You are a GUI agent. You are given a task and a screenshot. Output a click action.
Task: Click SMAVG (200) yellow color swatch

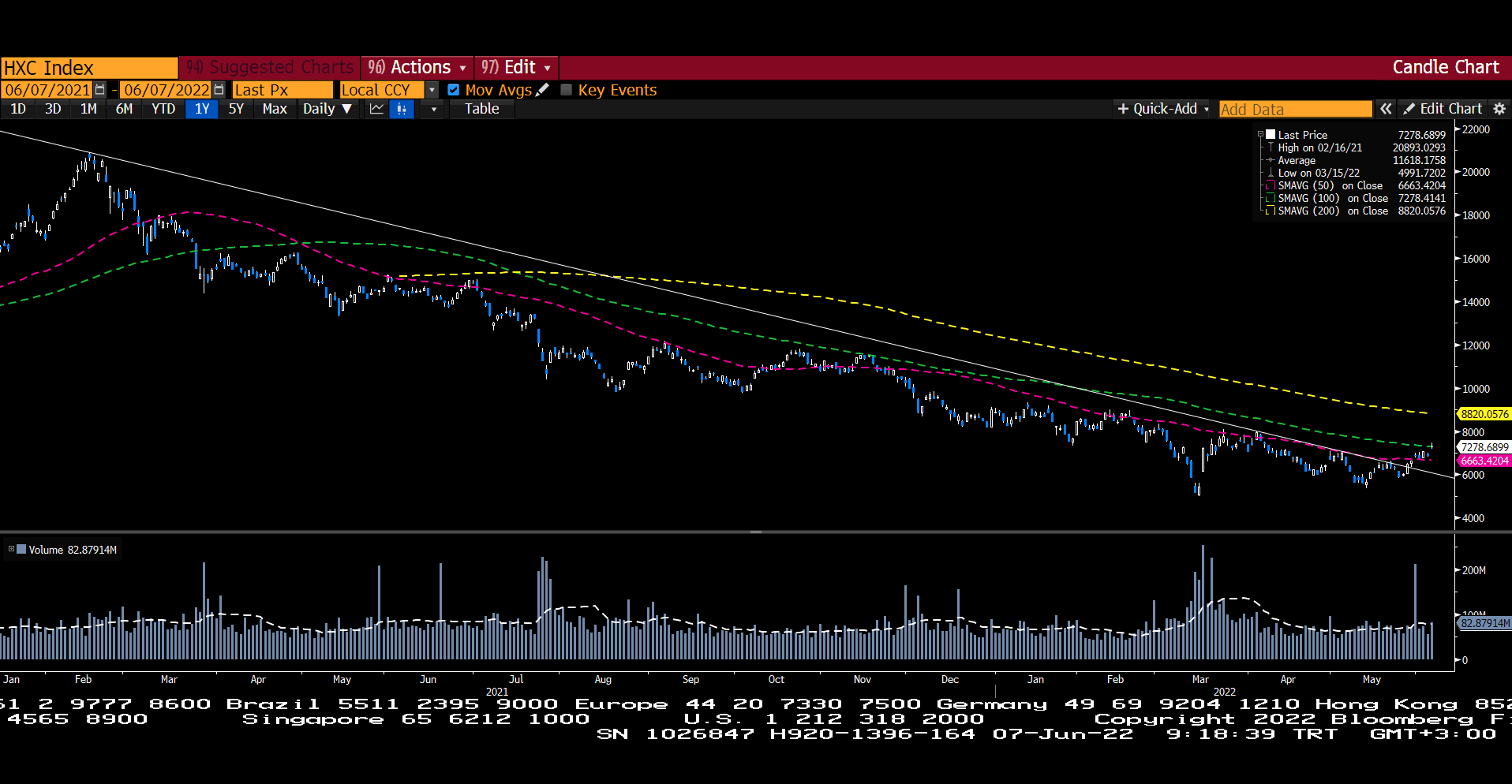pos(1271,211)
